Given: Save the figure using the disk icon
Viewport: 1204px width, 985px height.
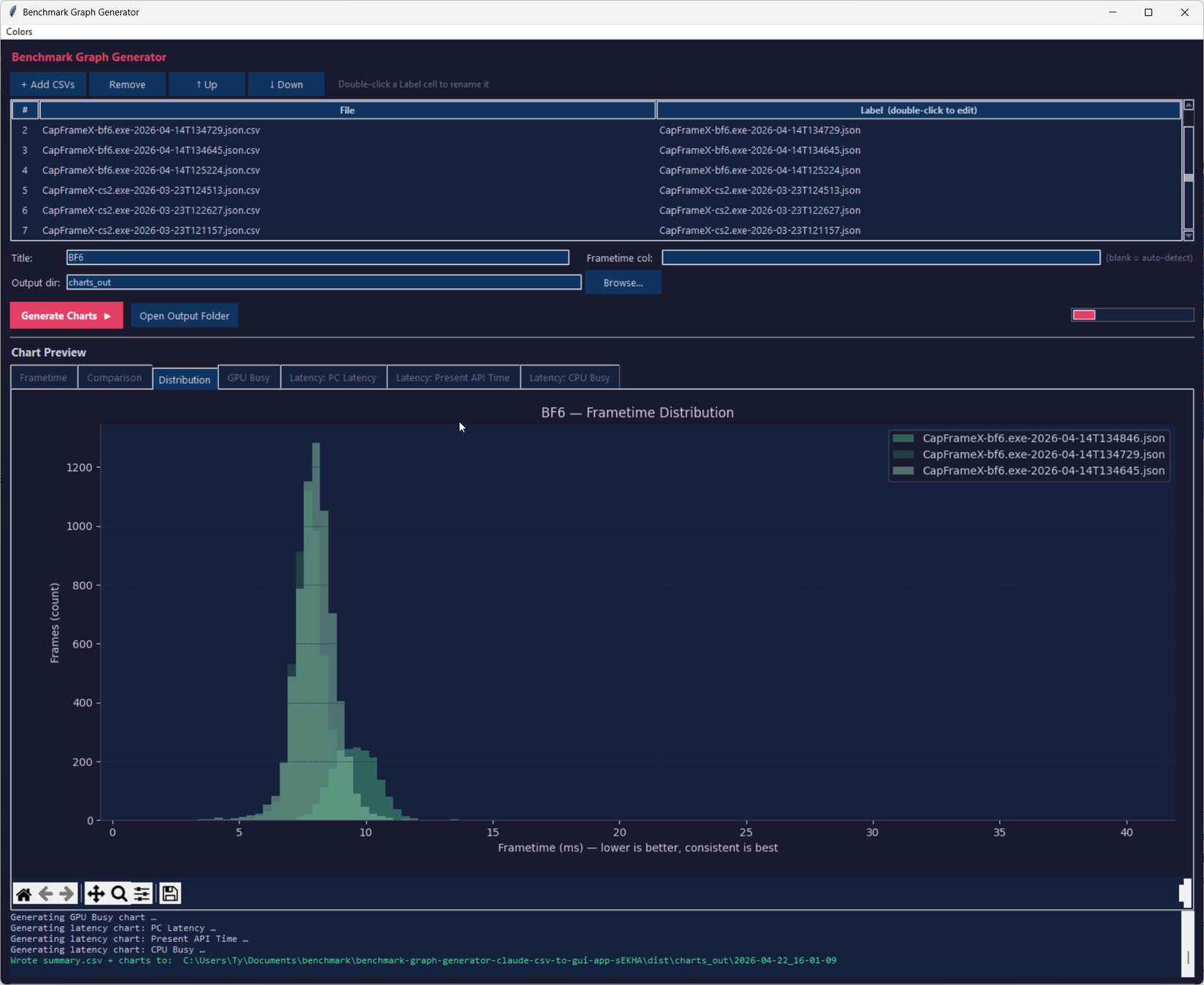Looking at the screenshot, I should [x=169, y=893].
